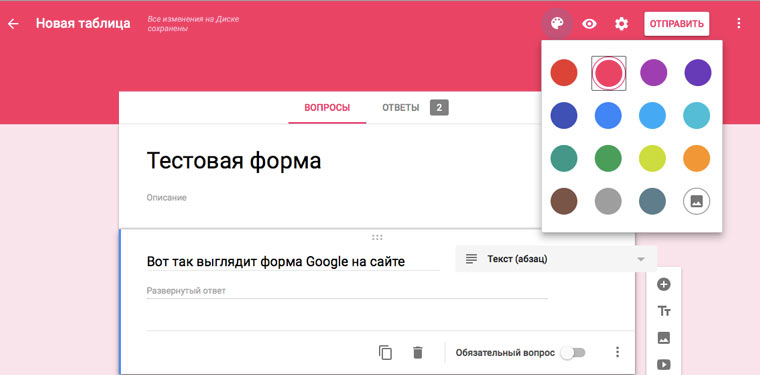Add title and description Tт icon
Viewport: 760px width, 375px height.
664,312
